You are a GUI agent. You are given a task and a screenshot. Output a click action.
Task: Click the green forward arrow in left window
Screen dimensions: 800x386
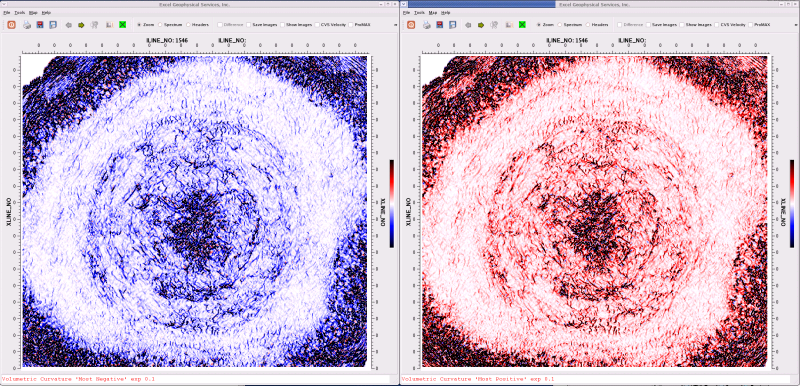pos(81,24)
